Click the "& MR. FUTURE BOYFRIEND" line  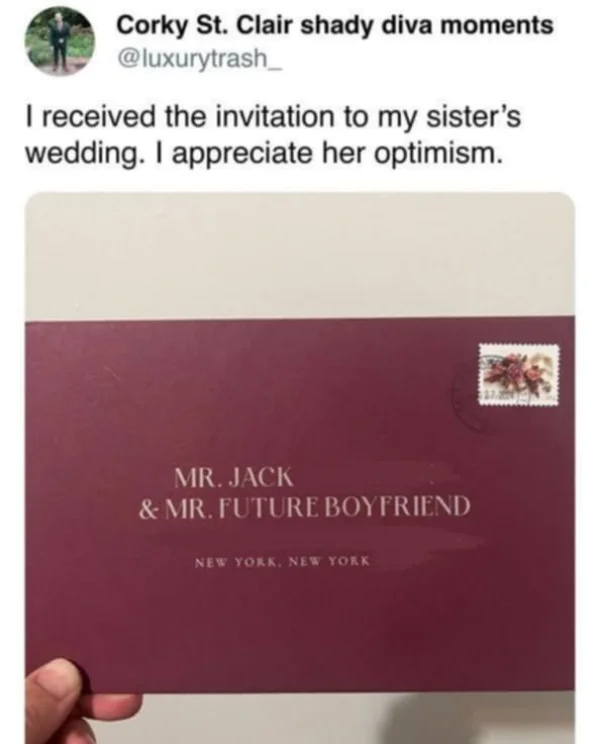(x=303, y=499)
